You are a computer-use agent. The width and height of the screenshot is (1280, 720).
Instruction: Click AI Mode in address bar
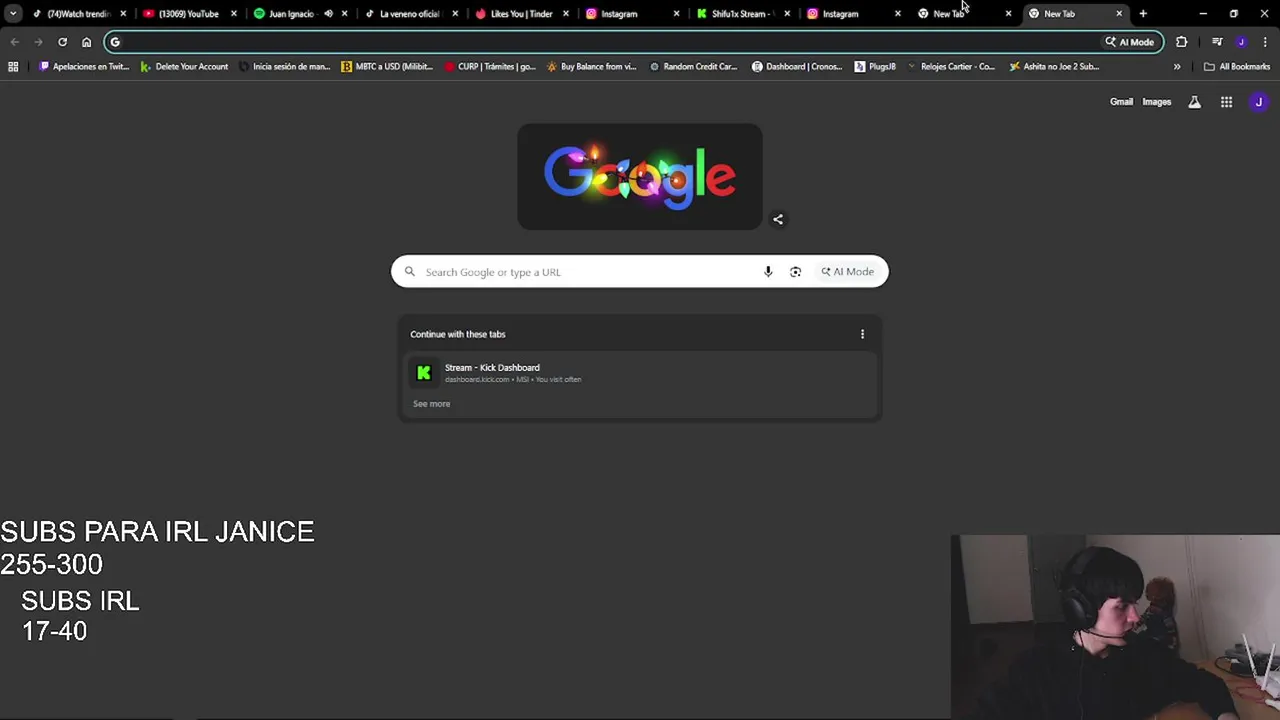point(1130,42)
